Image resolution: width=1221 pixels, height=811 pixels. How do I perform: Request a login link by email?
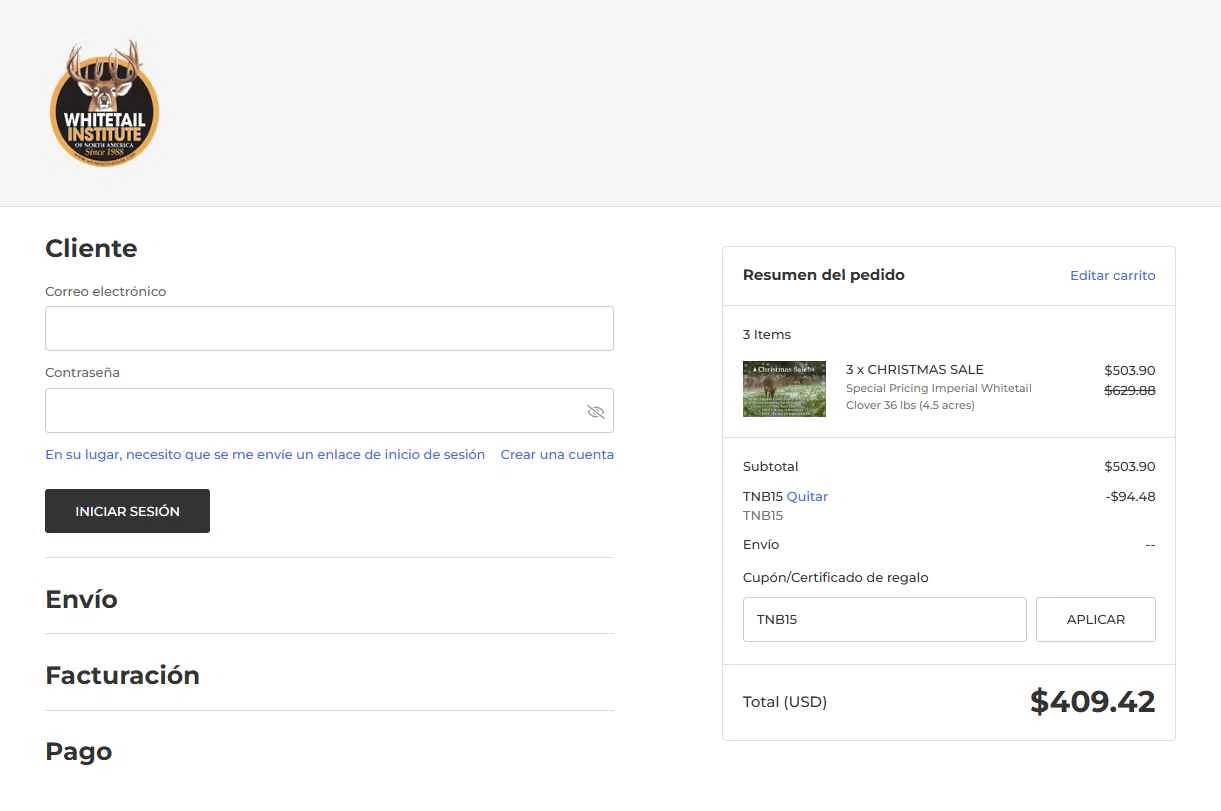[265, 454]
